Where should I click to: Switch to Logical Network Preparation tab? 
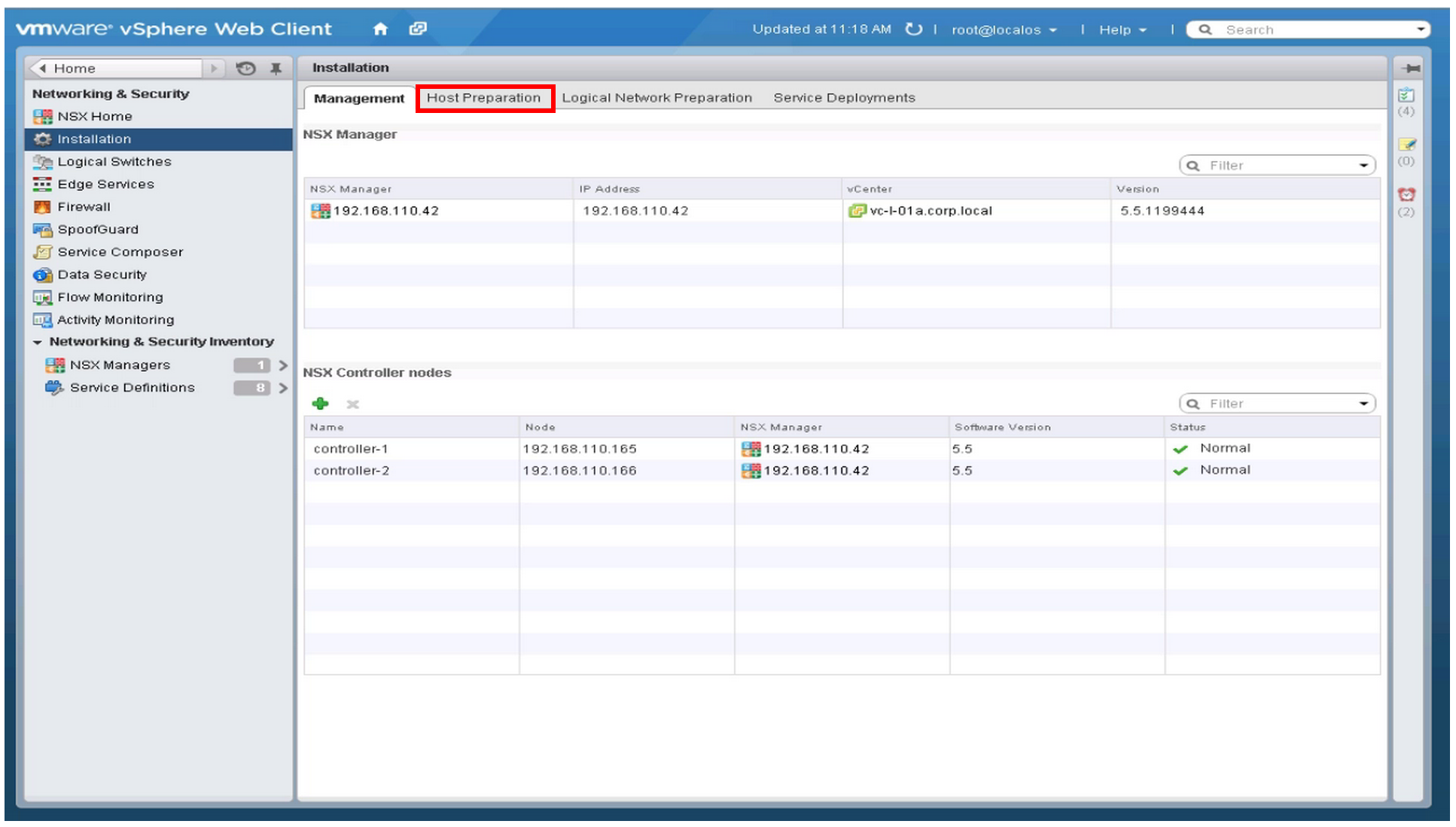click(656, 98)
